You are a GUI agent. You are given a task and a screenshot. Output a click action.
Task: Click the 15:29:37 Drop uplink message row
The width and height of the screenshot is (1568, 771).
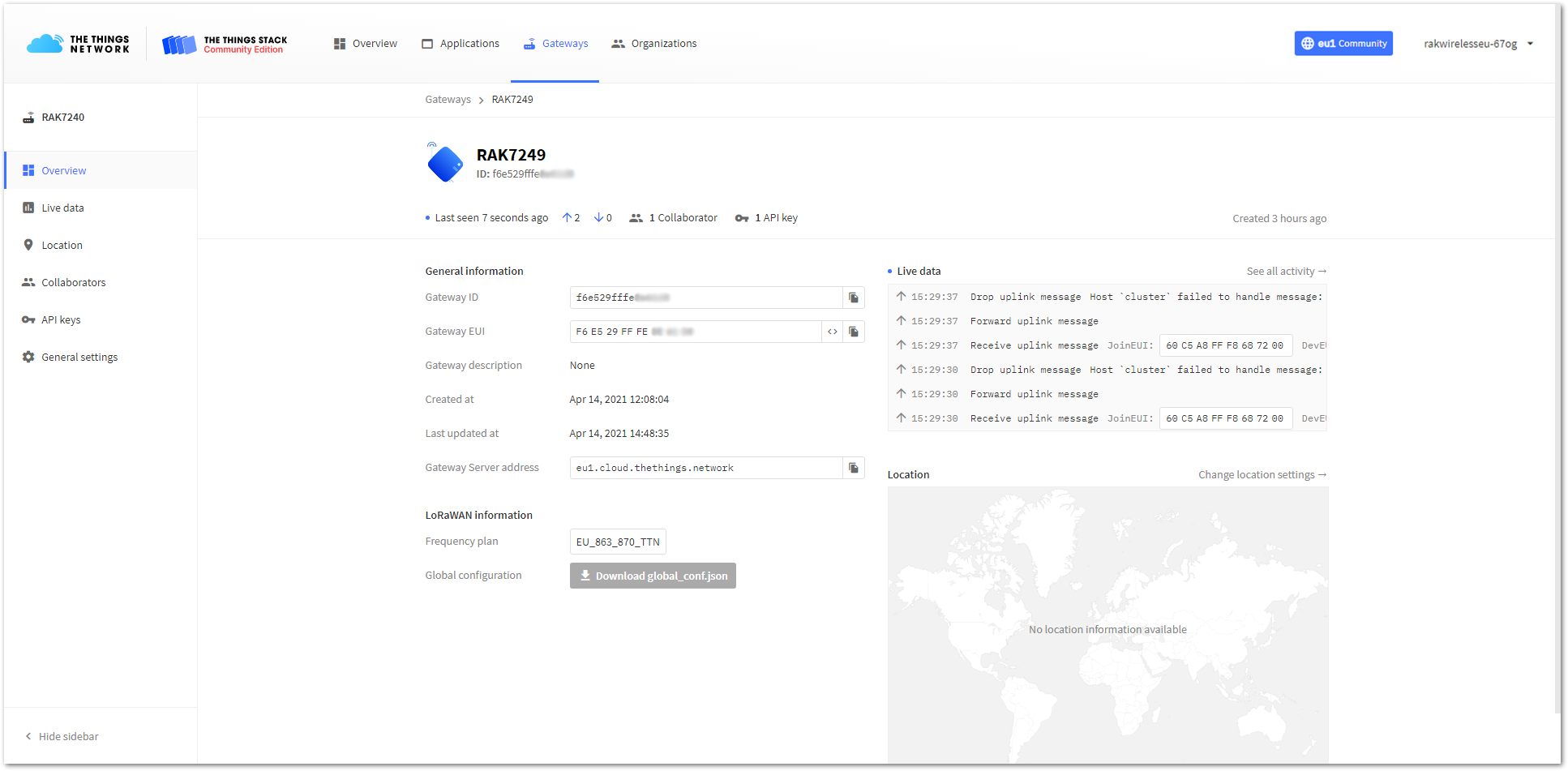coord(1107,297)
